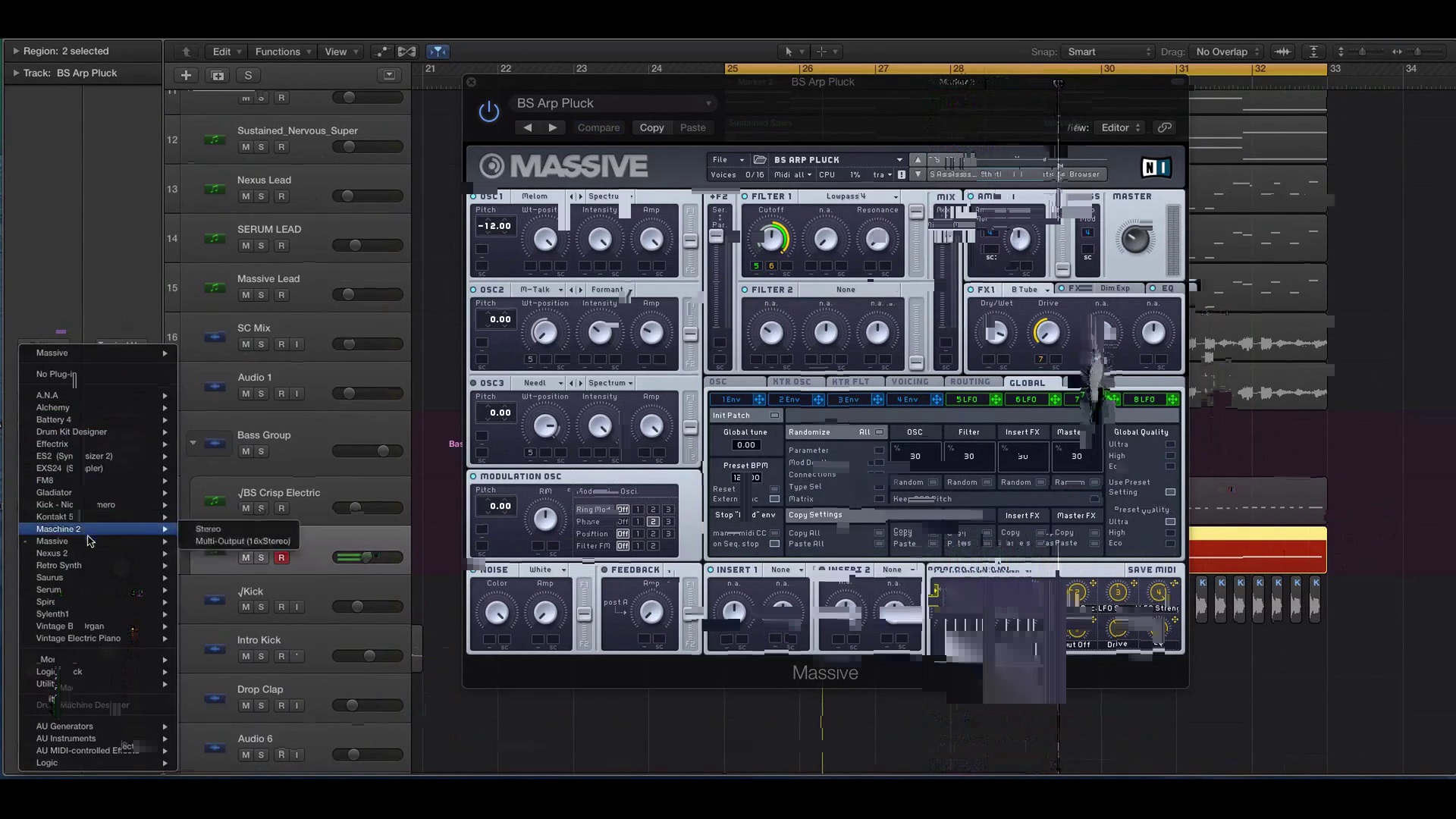
Task: Click the SAVE MIDI button
Action: pyautogui.click(x=1151, y=570)
